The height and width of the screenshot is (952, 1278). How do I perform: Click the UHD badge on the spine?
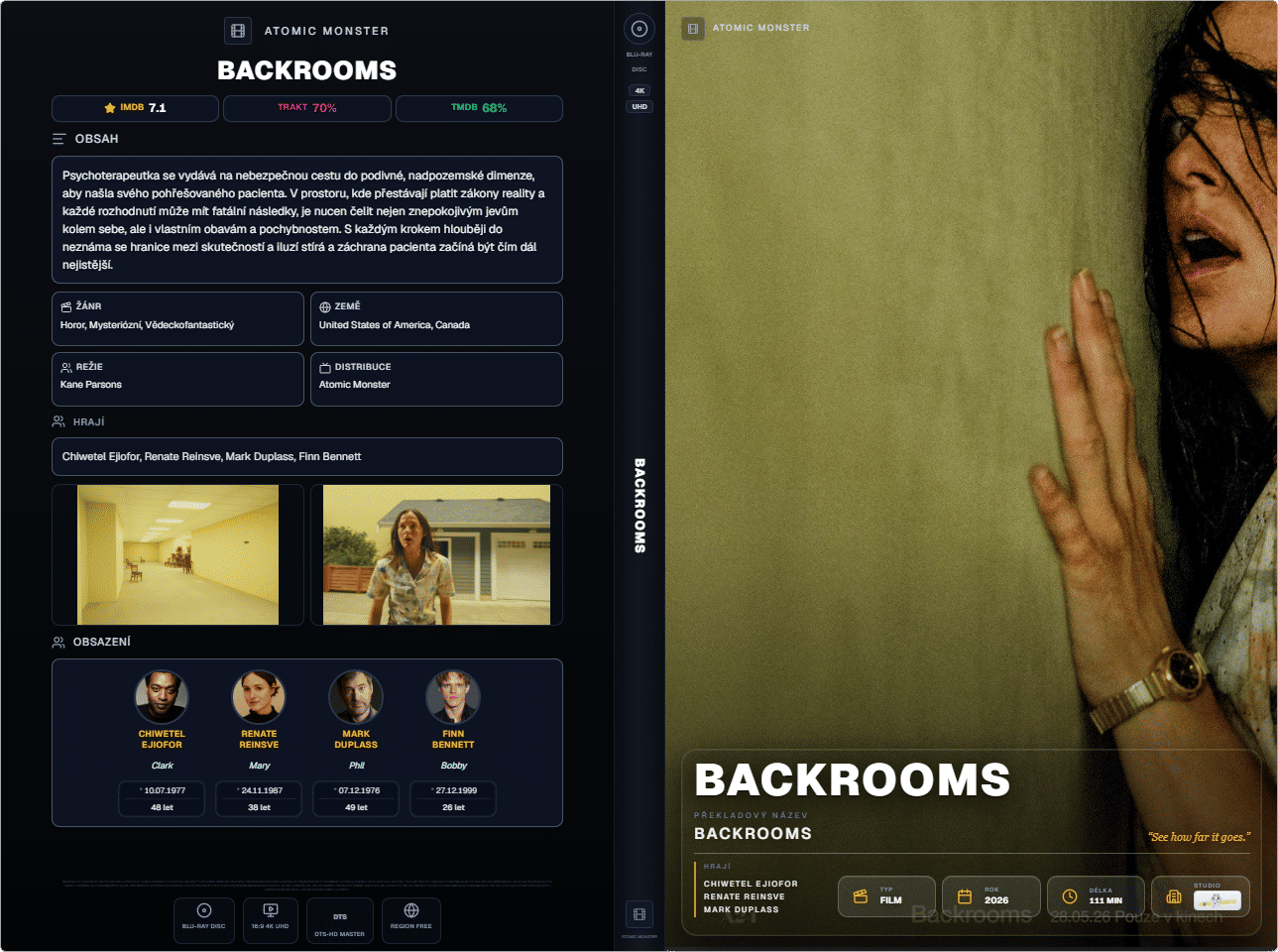[639, 106]
